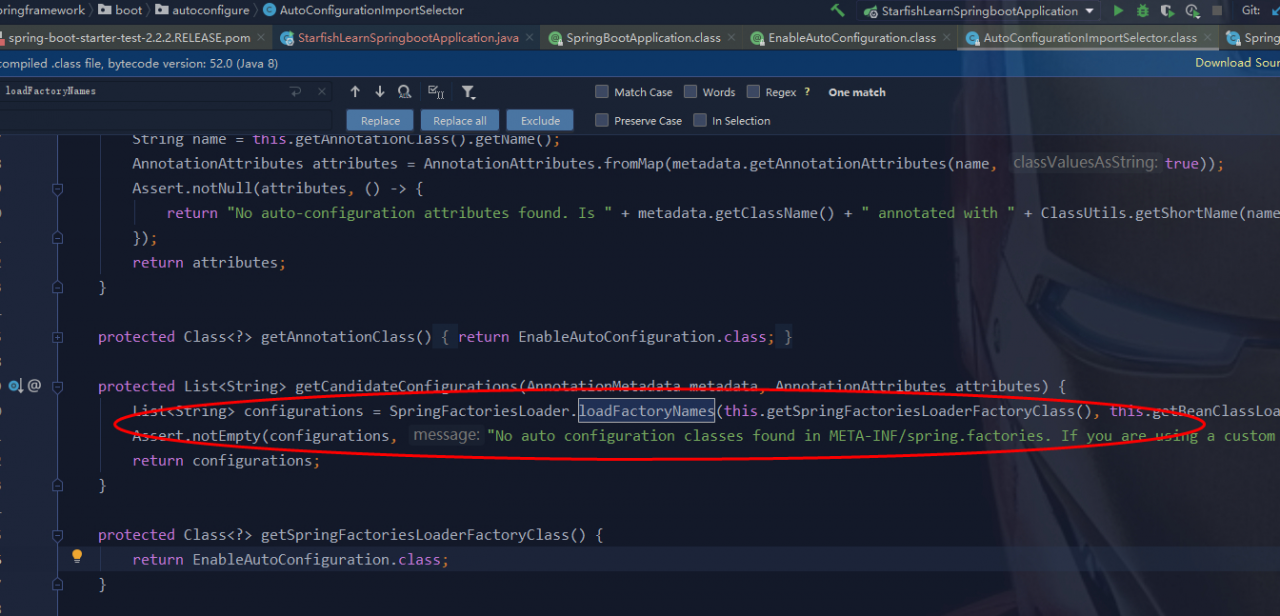Collapse the getSpringFactoriesLoaderFactoryClass method fold
1280x616 pixels.
point(58,535)
